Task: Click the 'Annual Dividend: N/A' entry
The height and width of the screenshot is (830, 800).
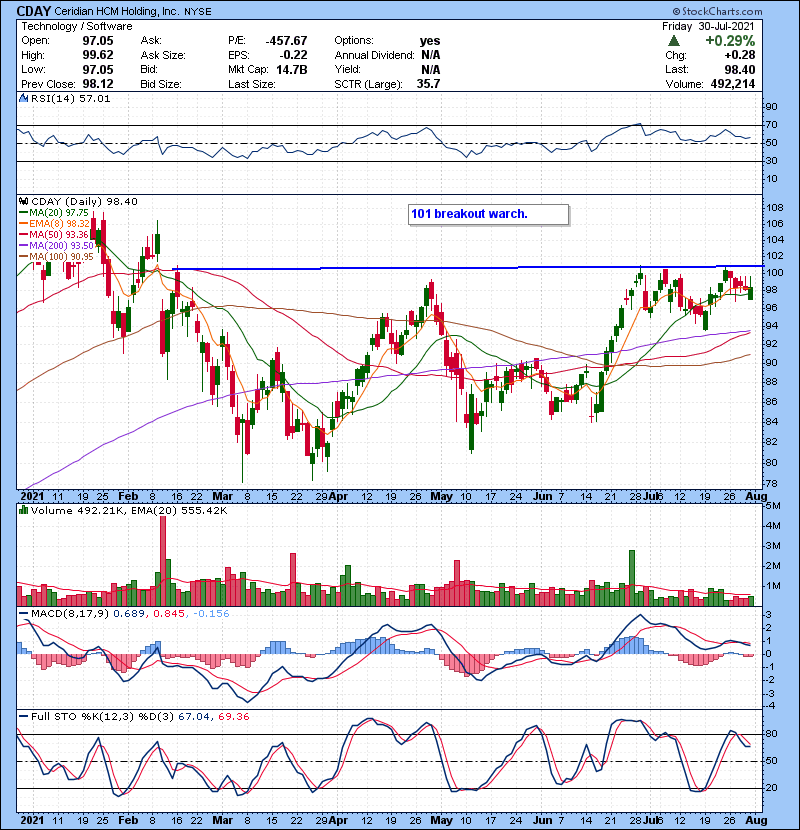Action: [387, 55]
